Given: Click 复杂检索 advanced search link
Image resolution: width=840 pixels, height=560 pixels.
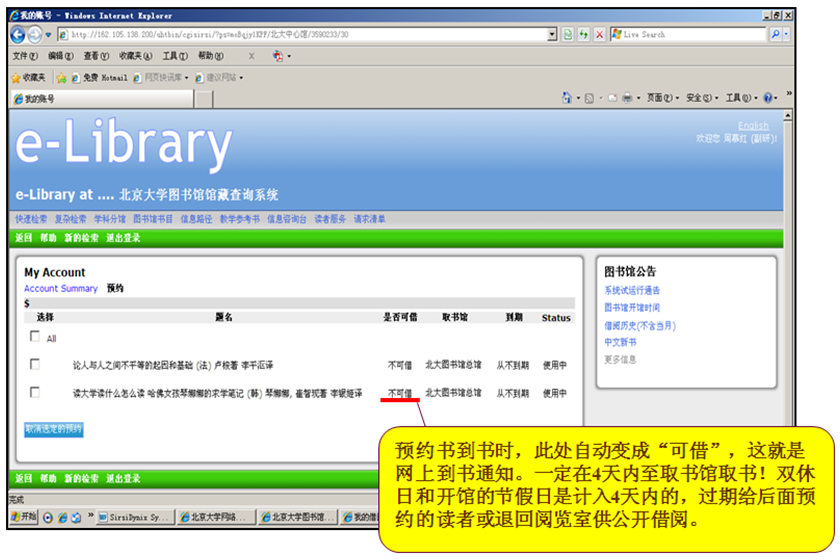Looking at the screenshot, I should [70, 219].
